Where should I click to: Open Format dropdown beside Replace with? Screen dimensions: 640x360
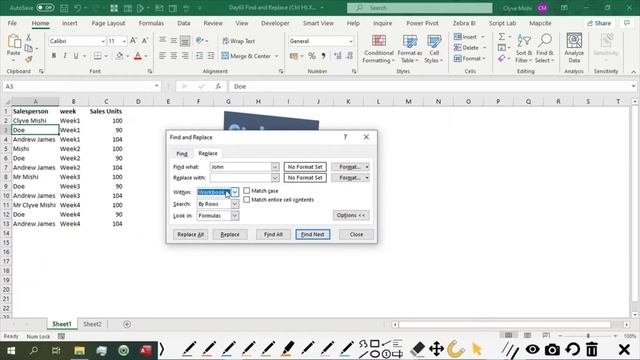(367, 178)
